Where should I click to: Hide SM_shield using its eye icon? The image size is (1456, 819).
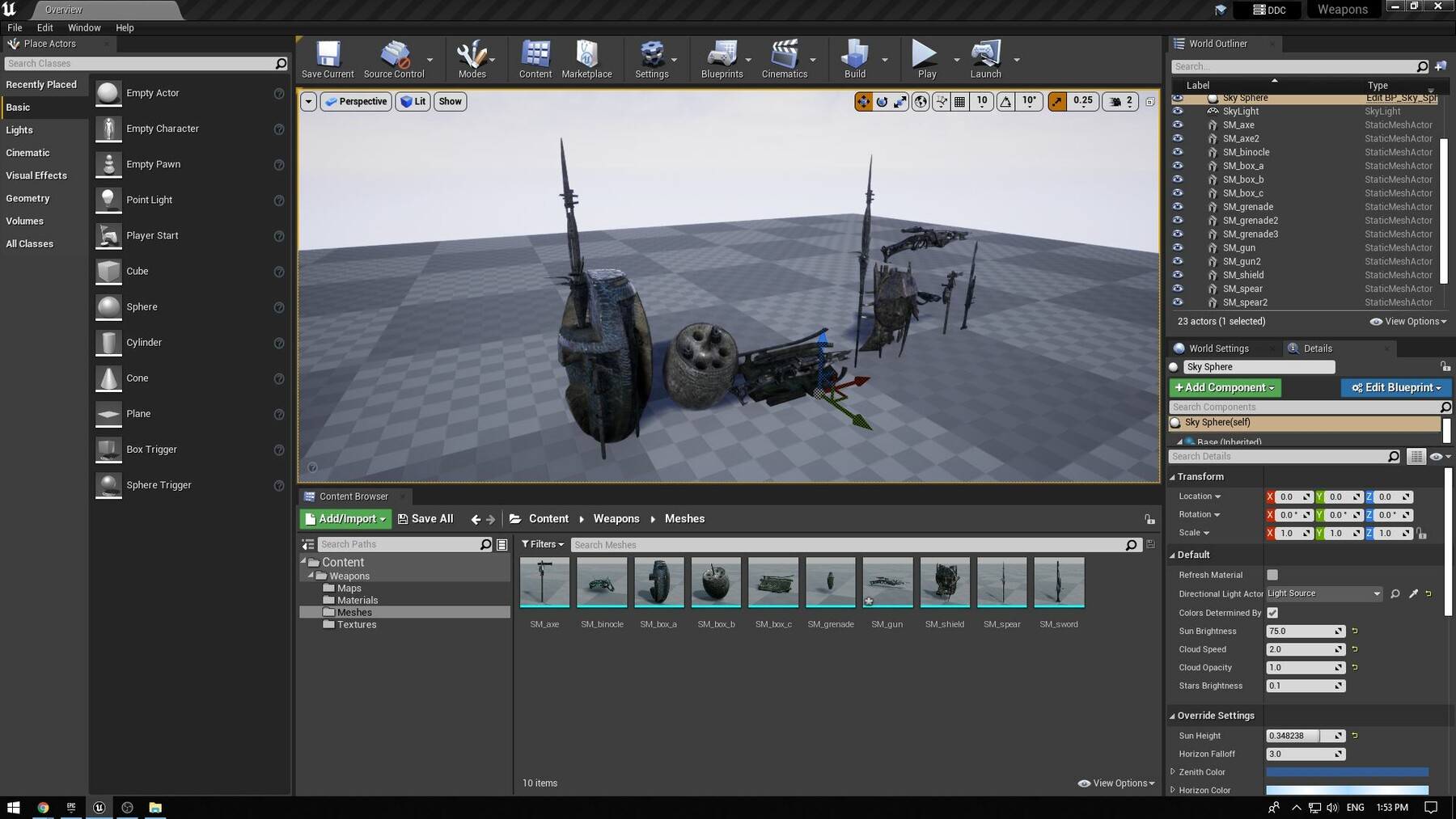click(x=1178, y=275)
